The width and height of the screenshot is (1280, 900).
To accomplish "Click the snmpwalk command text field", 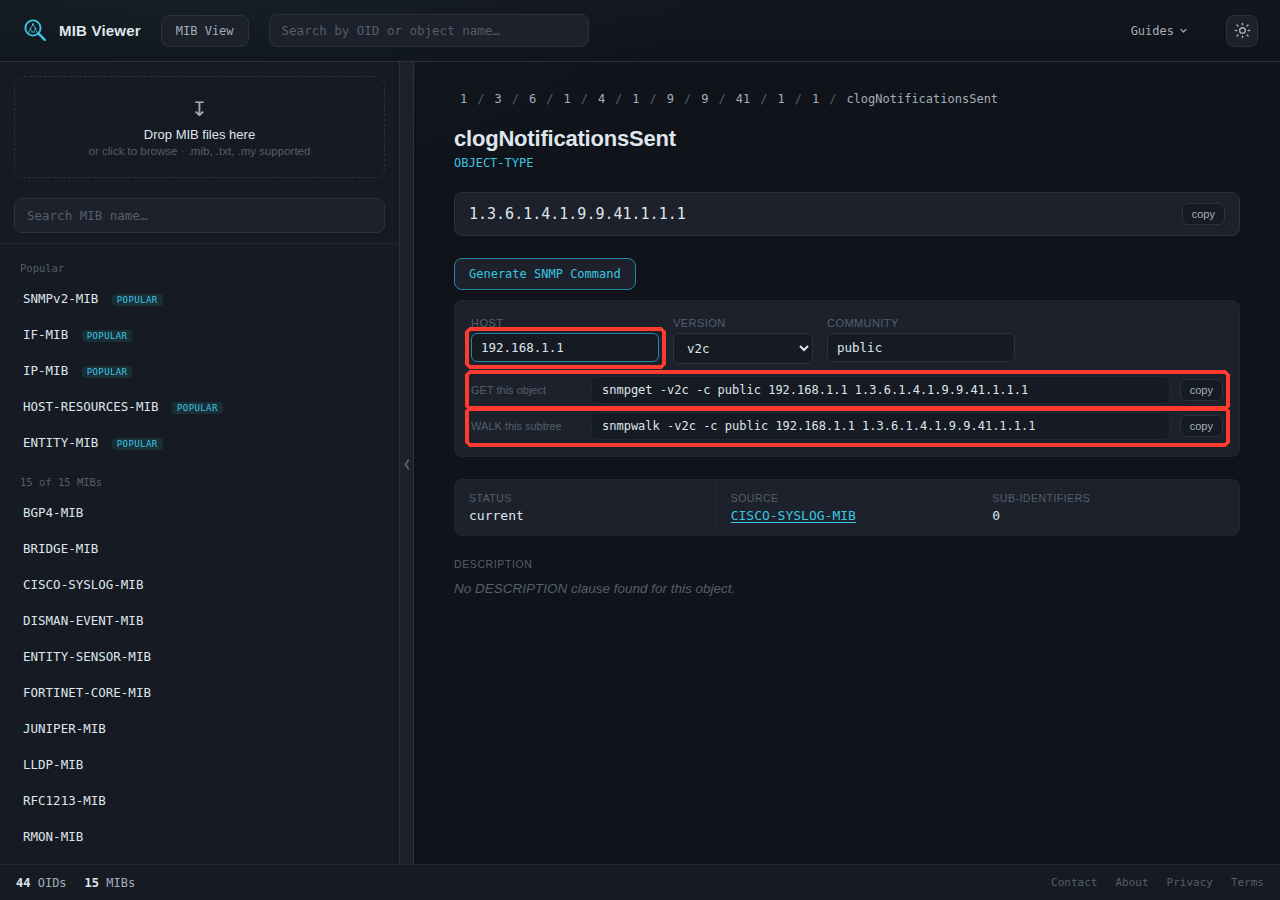I will tap(880, 426).
